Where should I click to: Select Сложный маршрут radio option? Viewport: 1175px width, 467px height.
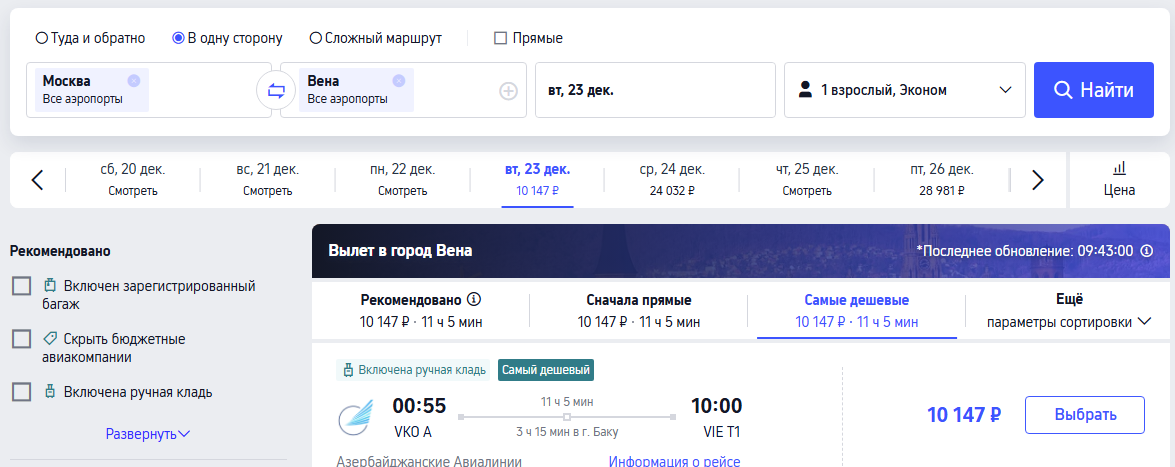pyautogui.click(x=316, y=38)
